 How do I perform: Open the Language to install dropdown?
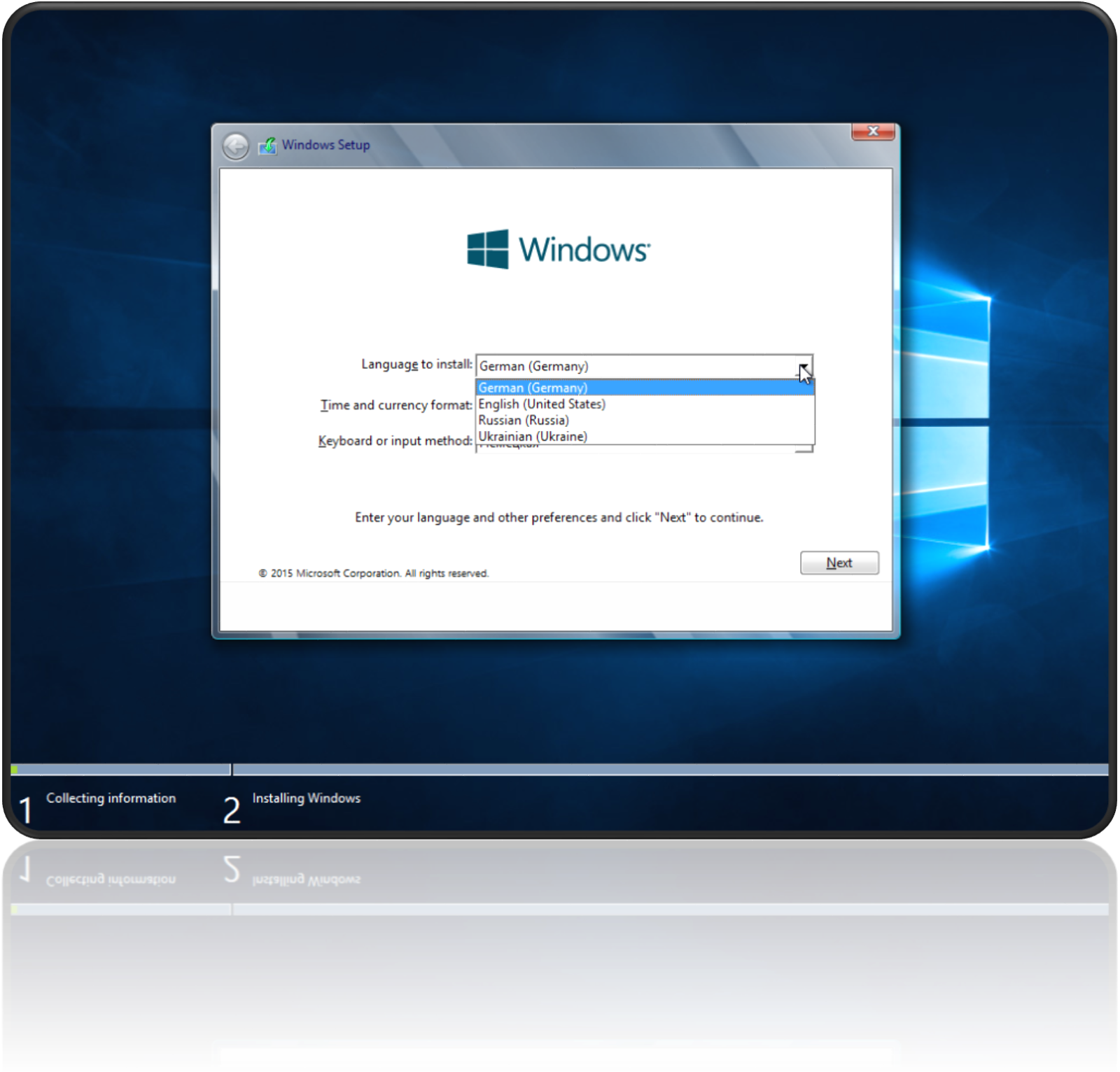[804, 367]
